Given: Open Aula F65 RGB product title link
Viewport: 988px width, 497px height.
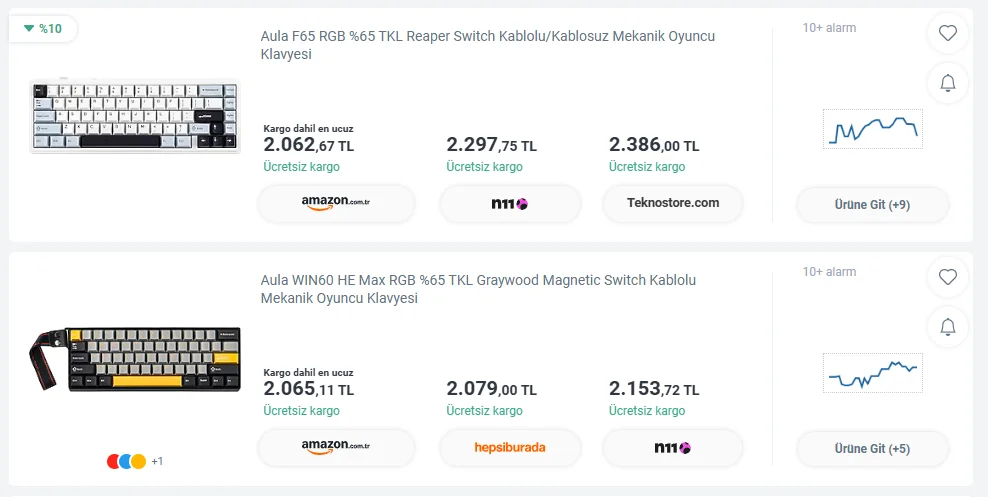Looking at the screenshot, I should point(488,45).
